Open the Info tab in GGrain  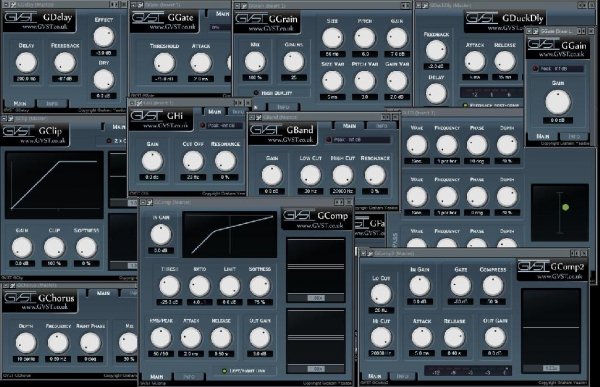tap(283, 107)
